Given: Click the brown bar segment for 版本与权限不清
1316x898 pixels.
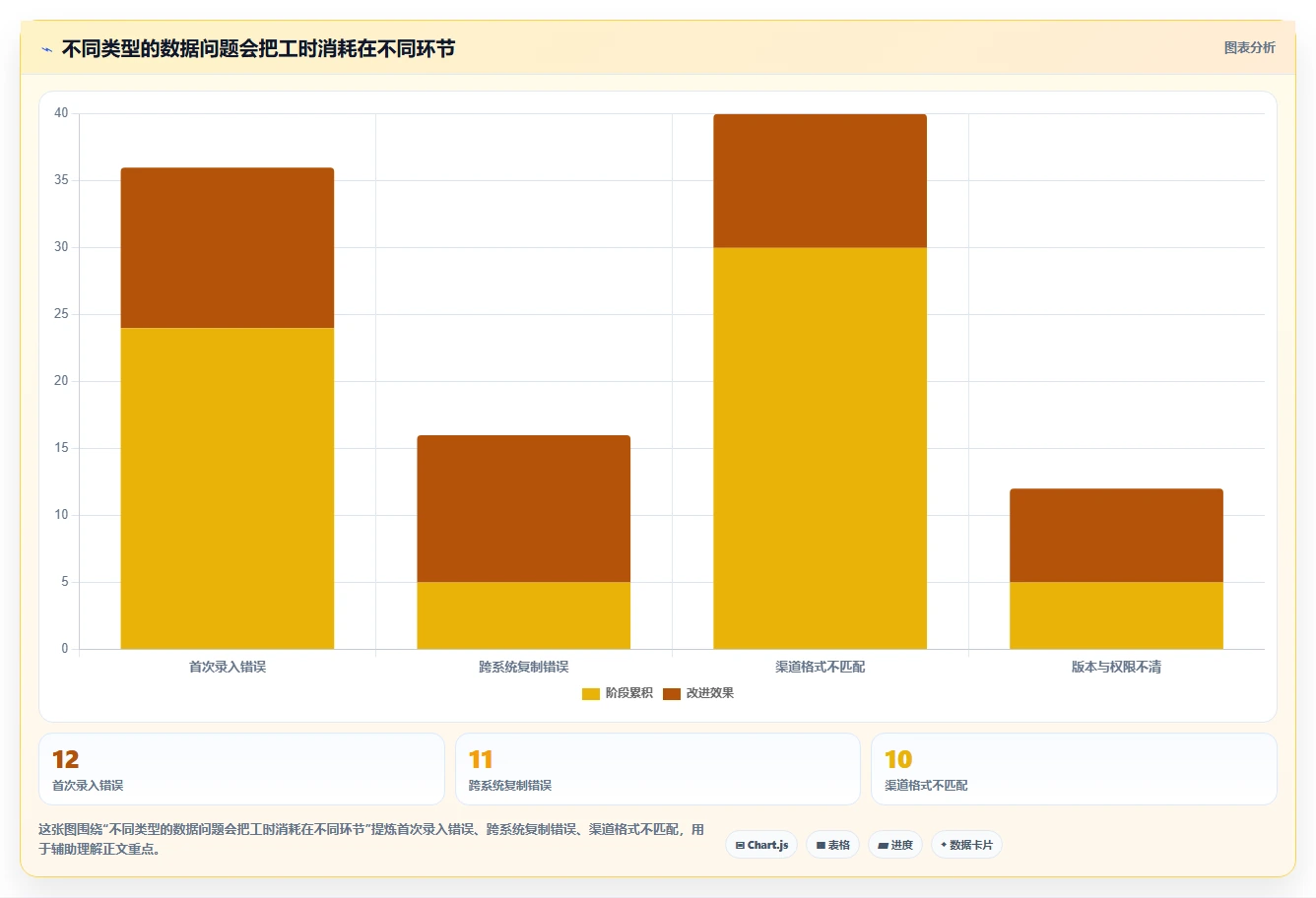Looking at the screenshot, I should 1117,536.
